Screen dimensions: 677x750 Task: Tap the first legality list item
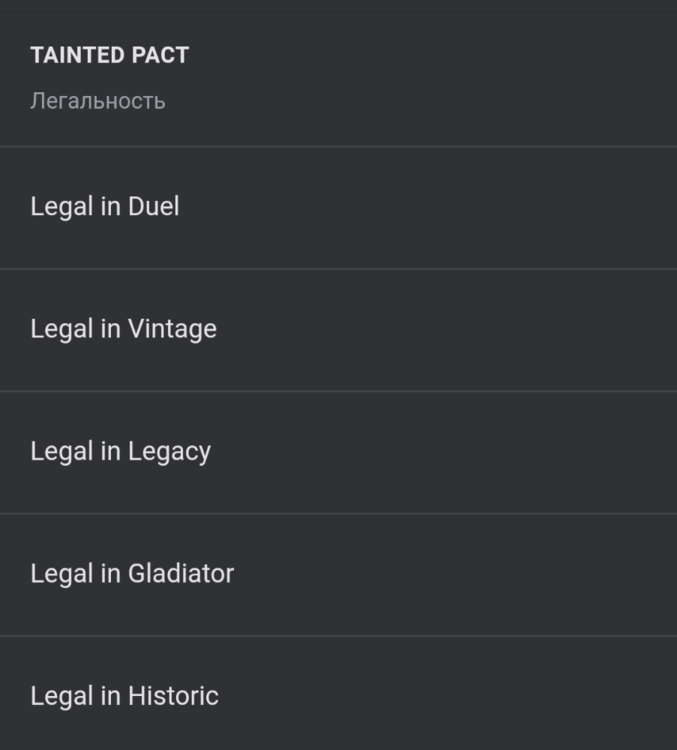105,207
